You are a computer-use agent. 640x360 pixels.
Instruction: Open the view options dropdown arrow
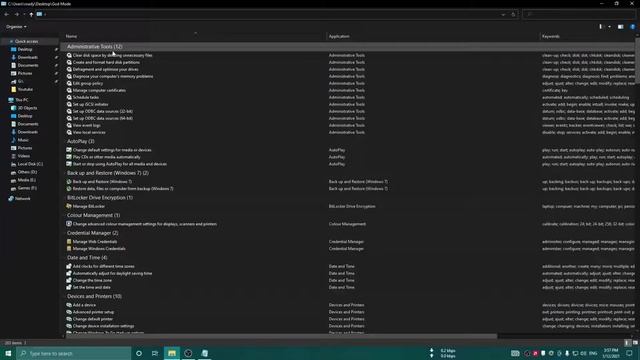(609, 27)
